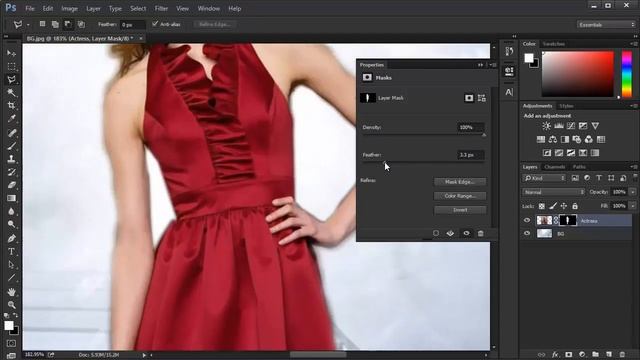Toggle mask visibility eye in Properties panel
640x360 pixels.
coord(466,233)
